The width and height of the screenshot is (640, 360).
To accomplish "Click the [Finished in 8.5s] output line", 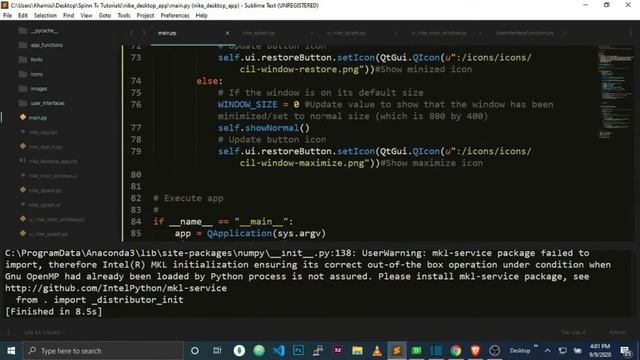I will click(x=53, y=312).
